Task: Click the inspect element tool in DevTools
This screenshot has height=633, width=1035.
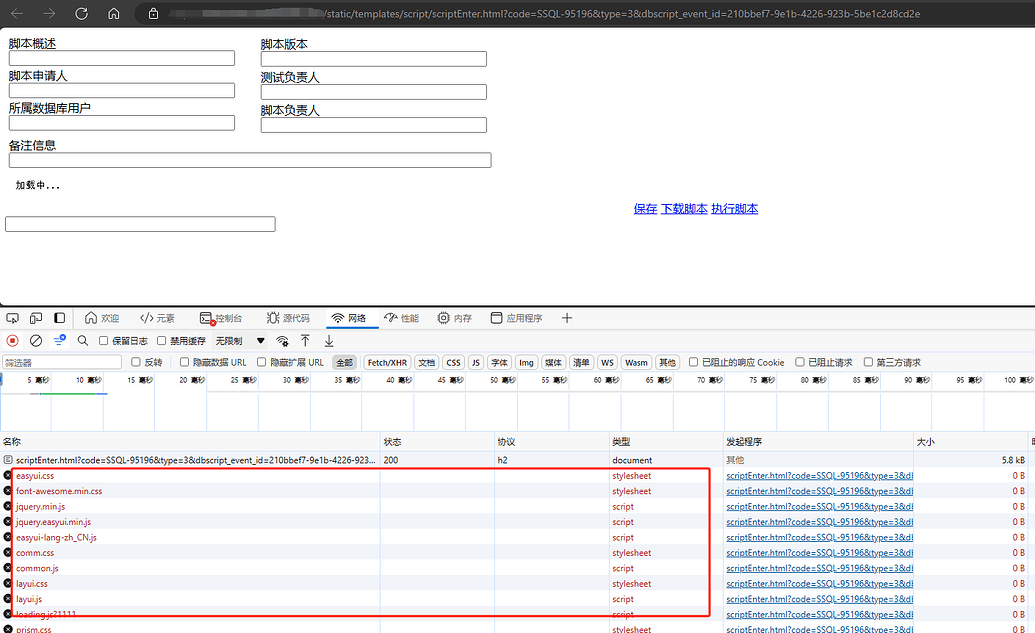Action: click(x=13, y=317)
